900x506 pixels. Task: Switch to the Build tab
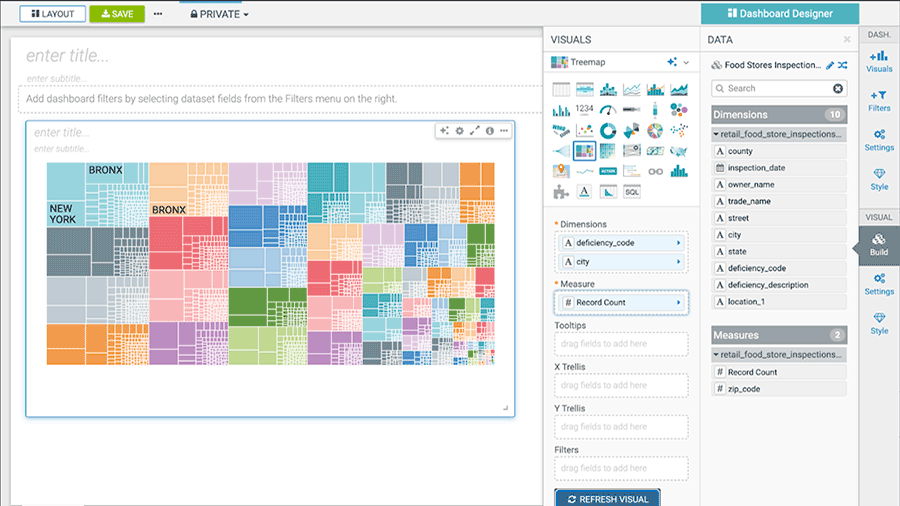(x=879, y=245)
